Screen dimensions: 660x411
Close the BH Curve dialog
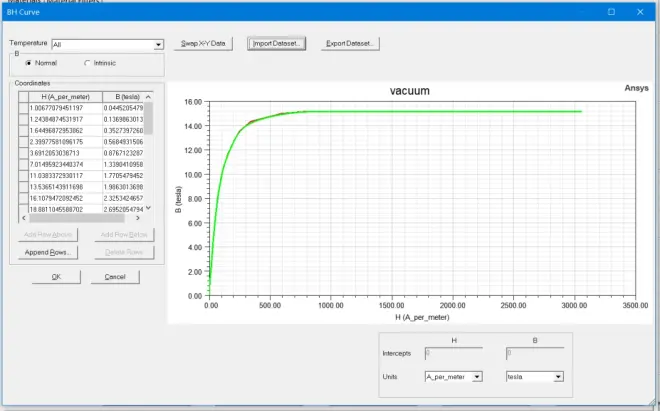click(640, 12)
